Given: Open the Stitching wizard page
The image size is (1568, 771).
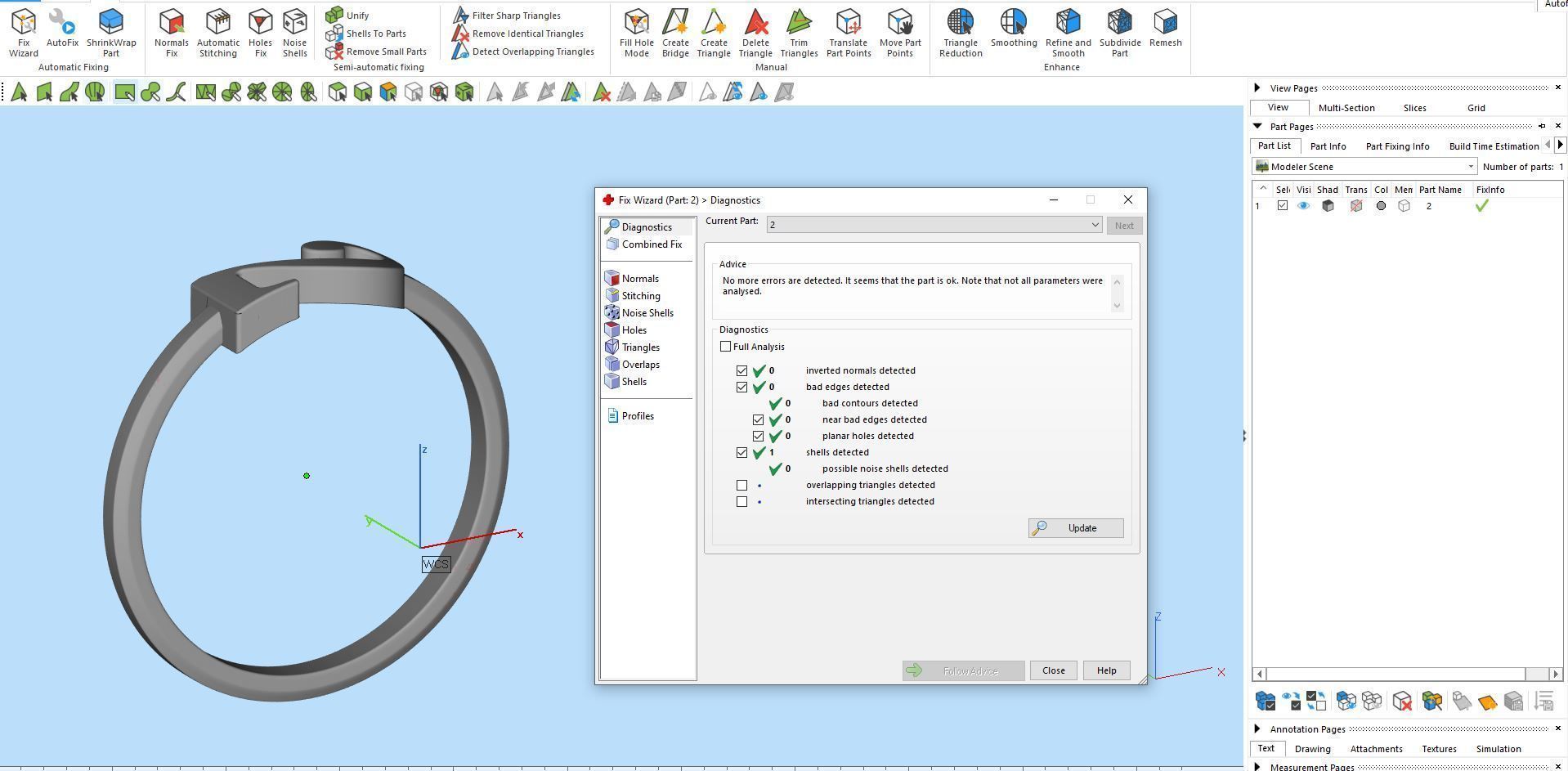Looking at the screenshot, I should (x=633, y=296).
